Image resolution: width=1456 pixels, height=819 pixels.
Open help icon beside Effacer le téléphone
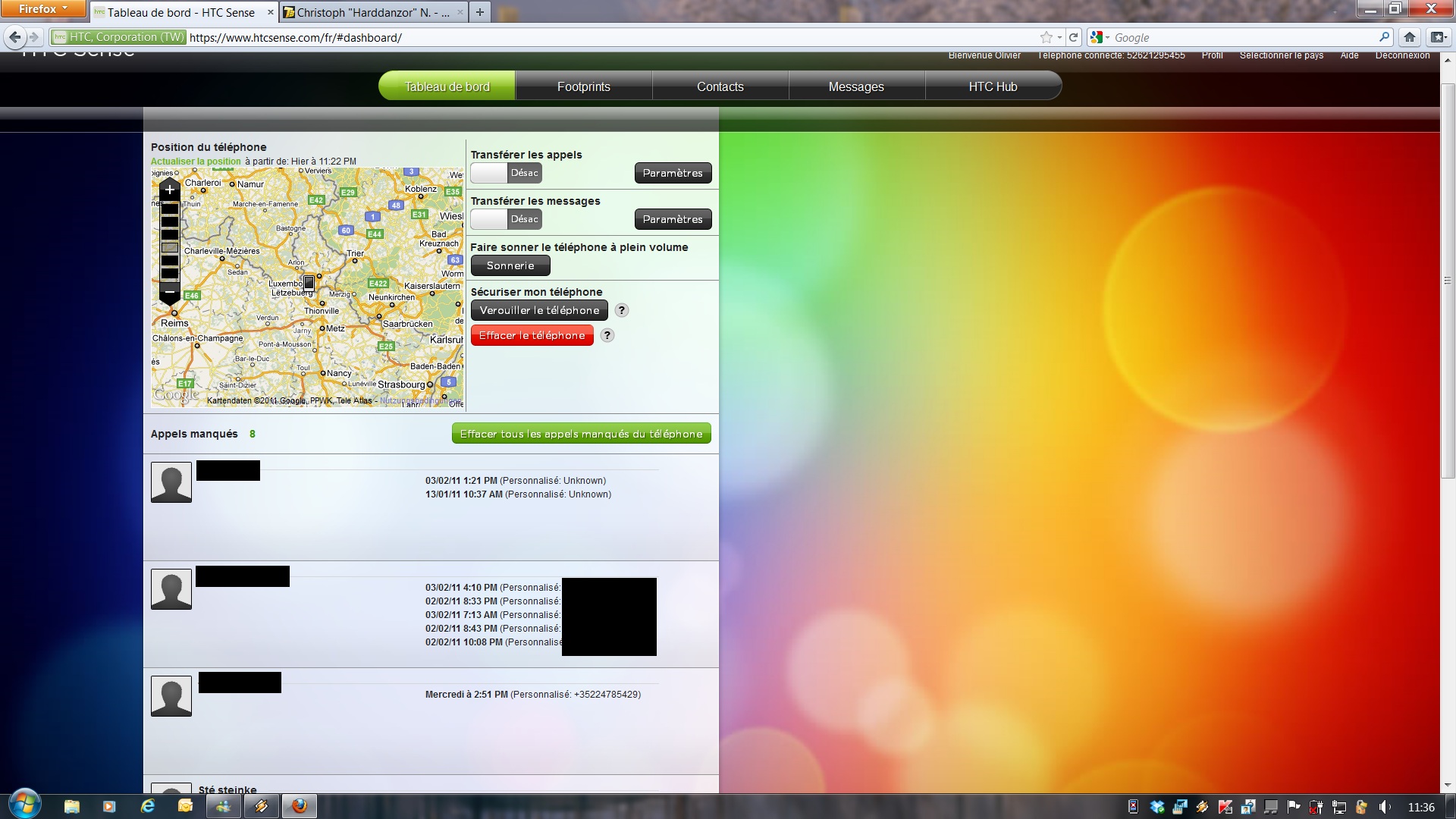click(x=607, y=335)
